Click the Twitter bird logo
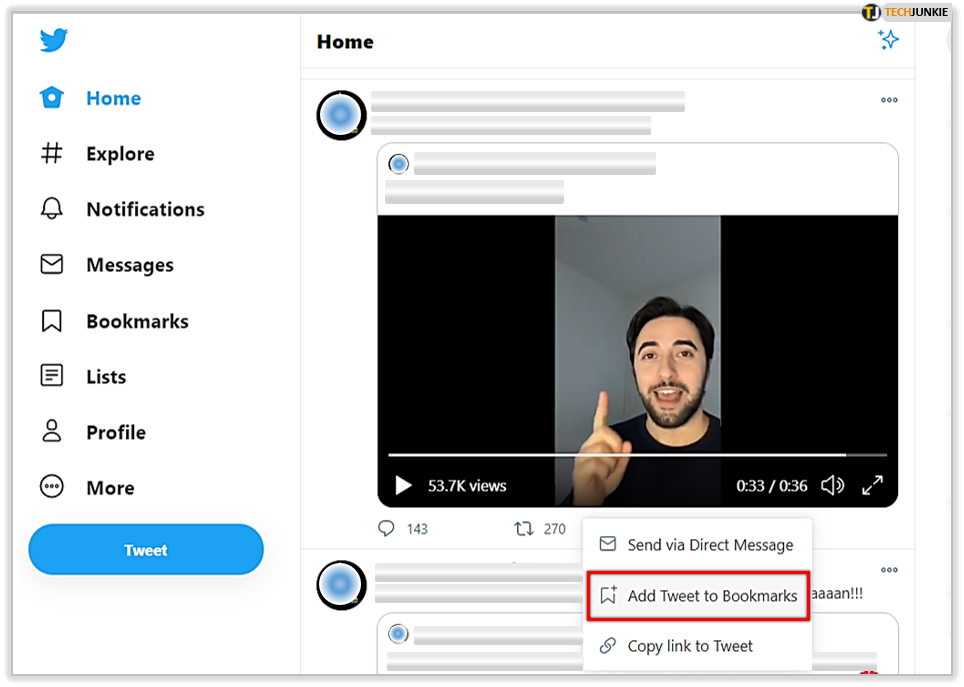The width and height of the screenshot is (964, 687). tap(53, 40)
